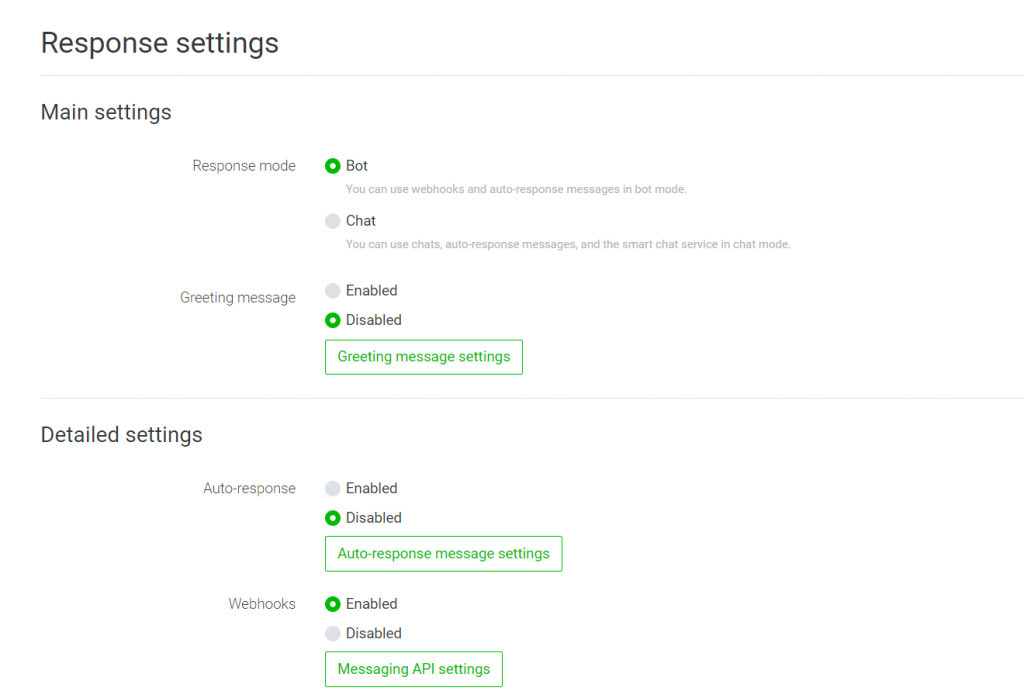Click the bot mode description text
1024x691 pixels.
point(516,189)
